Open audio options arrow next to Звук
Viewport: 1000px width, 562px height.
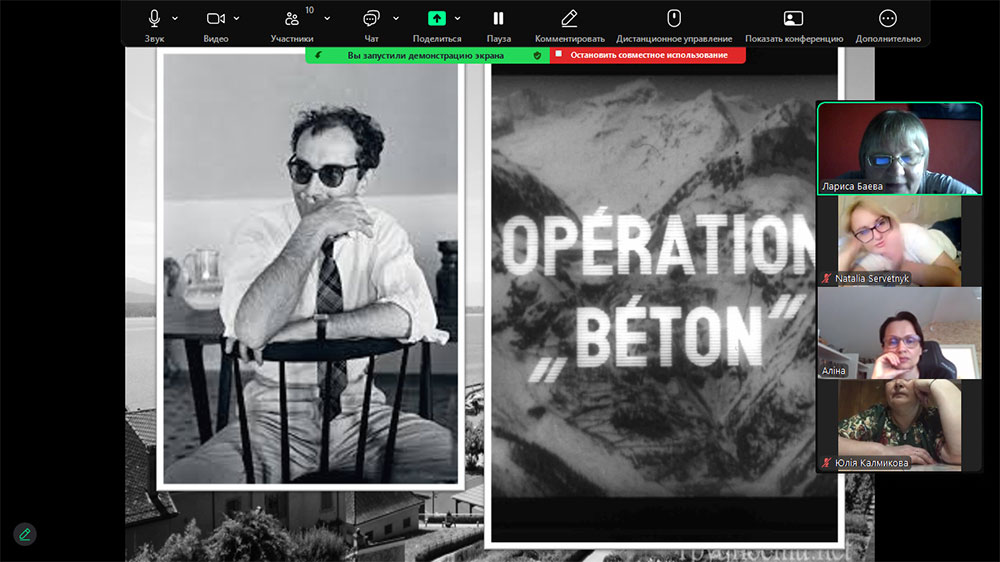click(175, 18)
